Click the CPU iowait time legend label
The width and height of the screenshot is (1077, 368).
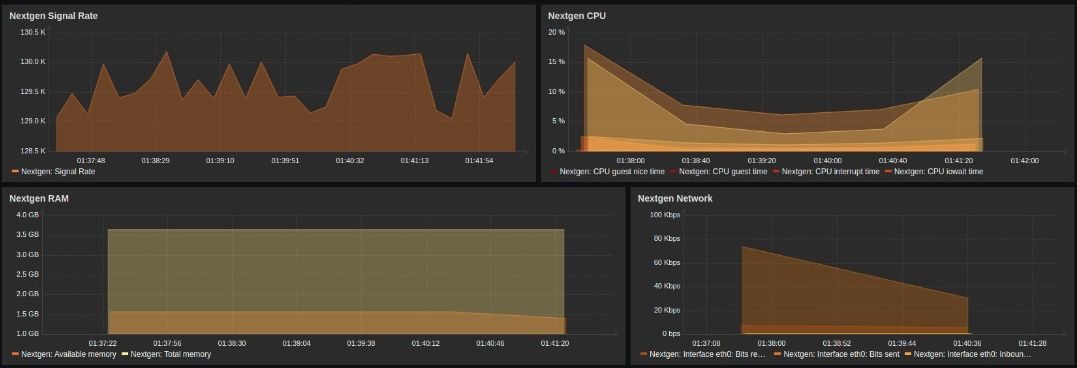(x=939, y=172)
